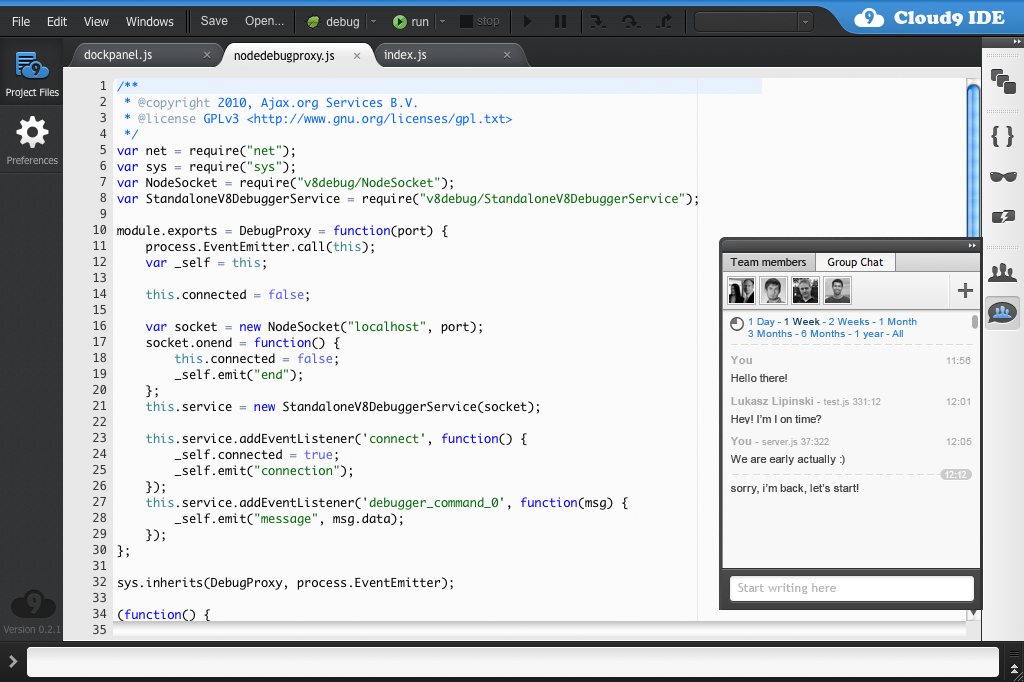Filter chat history to 2 Weeks
1024x682 pixels.
point(848,322)
